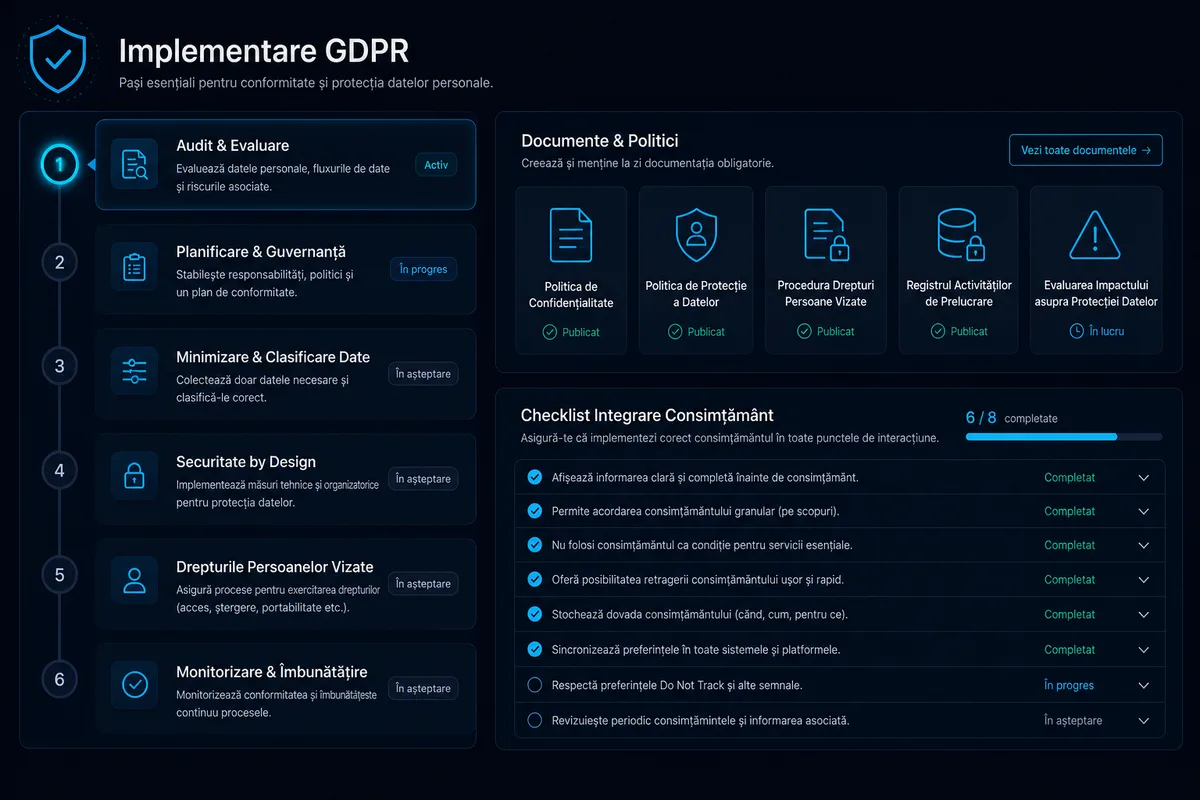
Task: Click the Drepturile Persoanelor Vizate person icon
Action: pyautogui.click(x=134, y=580)
